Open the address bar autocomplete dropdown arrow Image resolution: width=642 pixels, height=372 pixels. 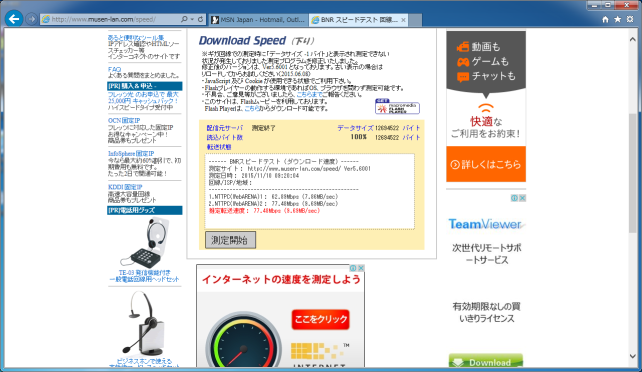pos(192,19)
